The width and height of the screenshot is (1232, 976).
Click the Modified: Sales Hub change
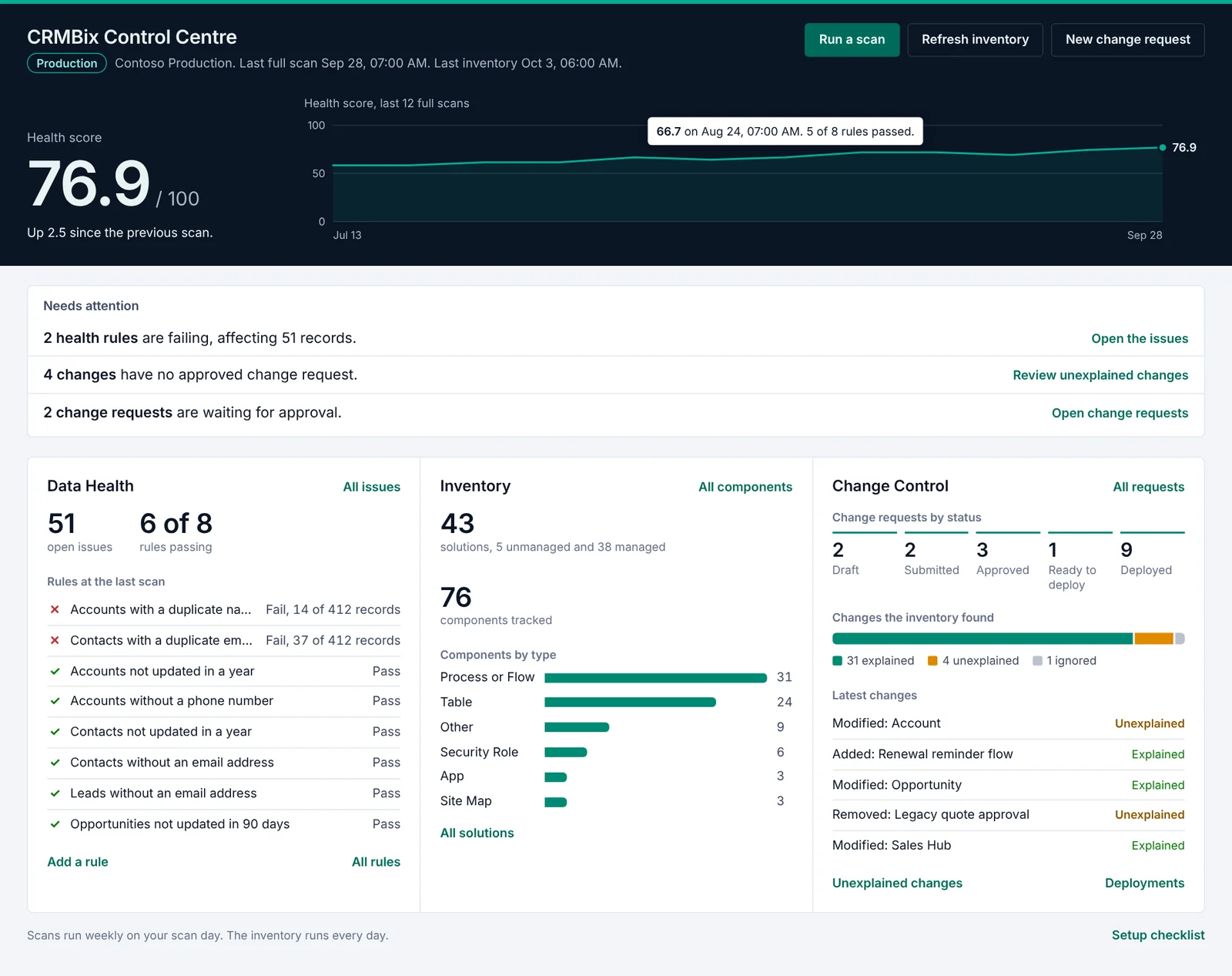coord(1008,845)
